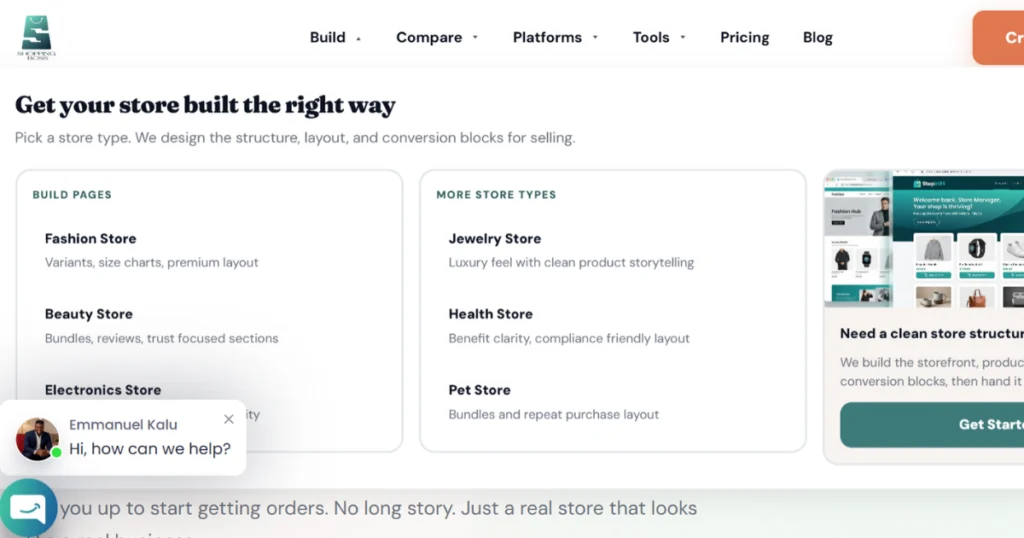Click the 'MORE STORE TYPES' heading
Image resolution: width=1024 pixels, height=538 pixels.
click(x=496, y=195)
